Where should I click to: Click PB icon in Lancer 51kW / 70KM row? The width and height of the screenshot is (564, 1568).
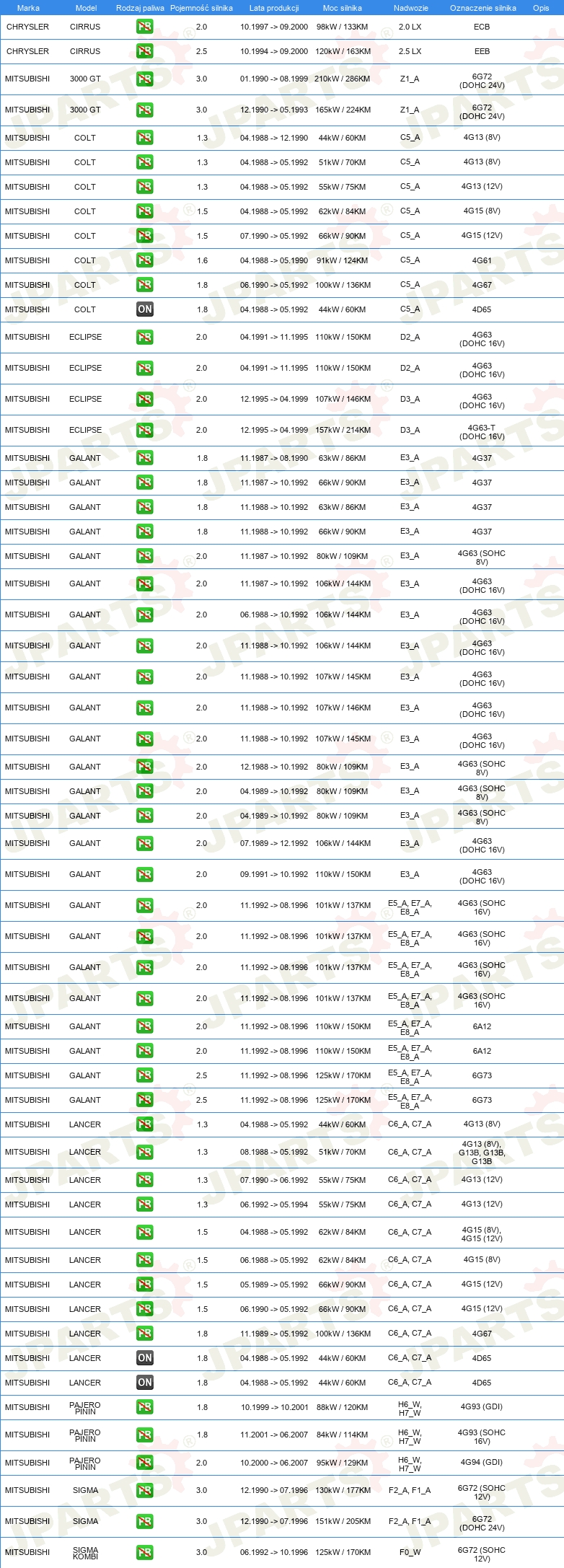click(x=144, y=1152)
